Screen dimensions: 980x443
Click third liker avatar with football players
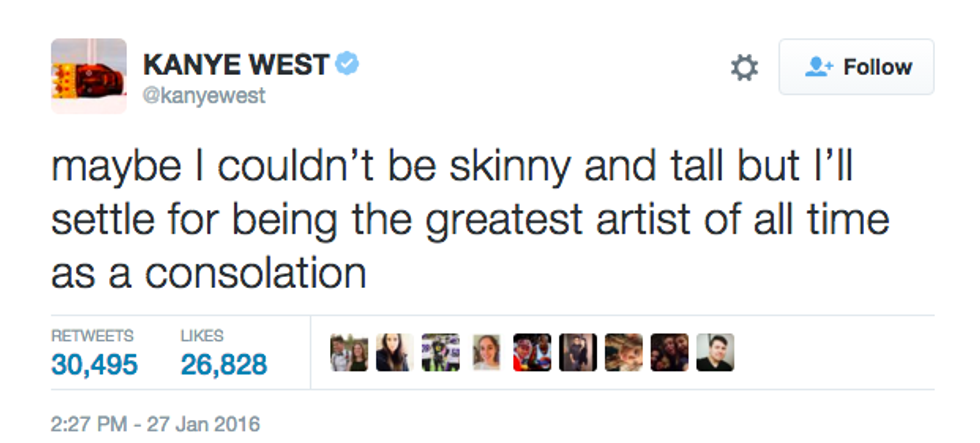coord(441,353)
